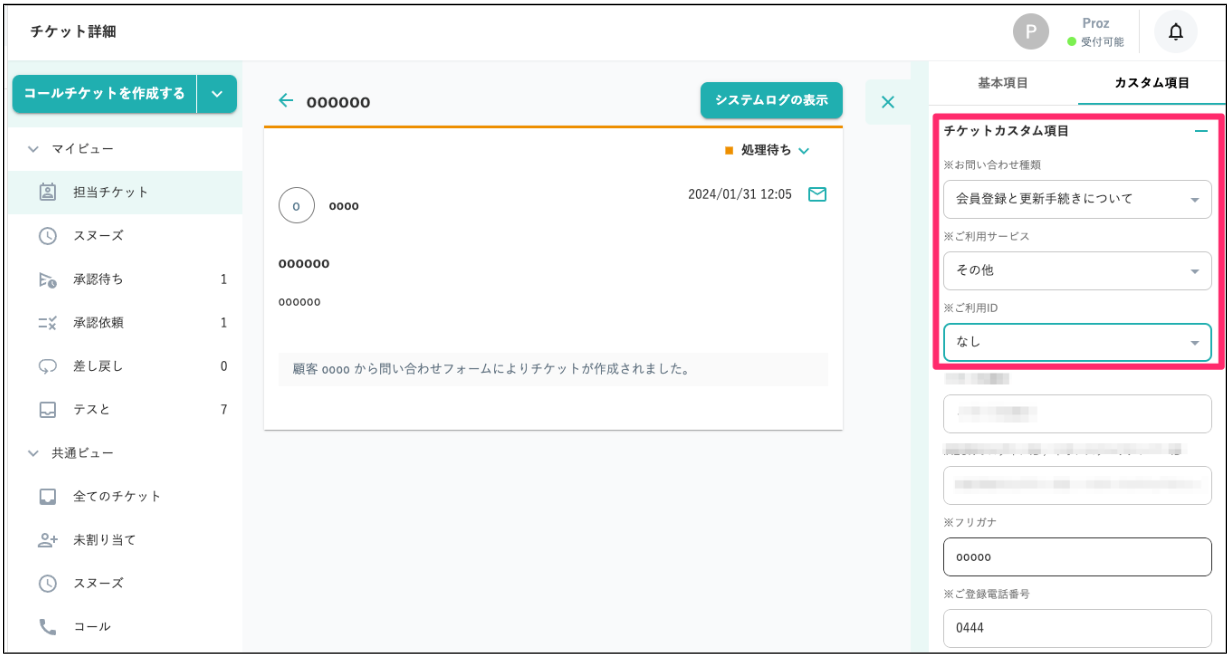Click the notification bell icon
Screen dimensions: 1229x656
[x=1175, y=33]
